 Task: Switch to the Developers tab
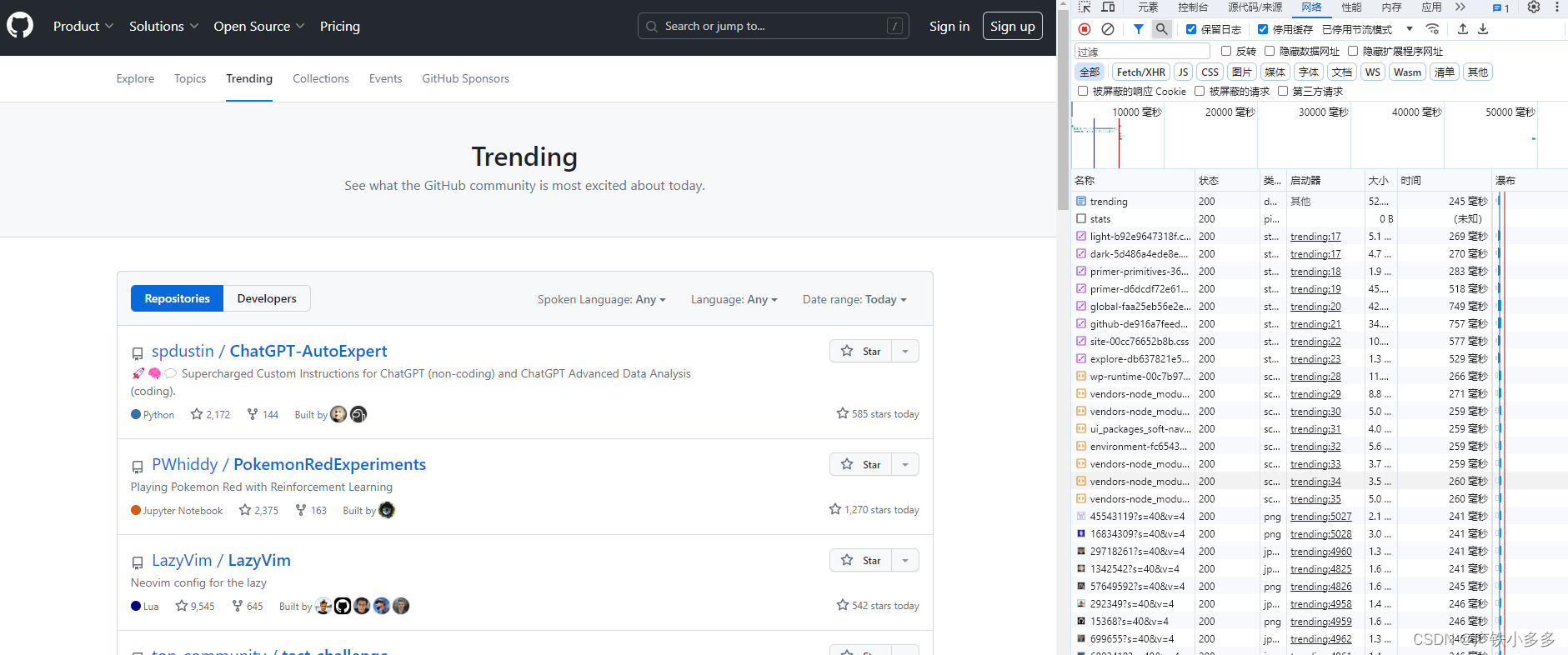coord(267,298)
